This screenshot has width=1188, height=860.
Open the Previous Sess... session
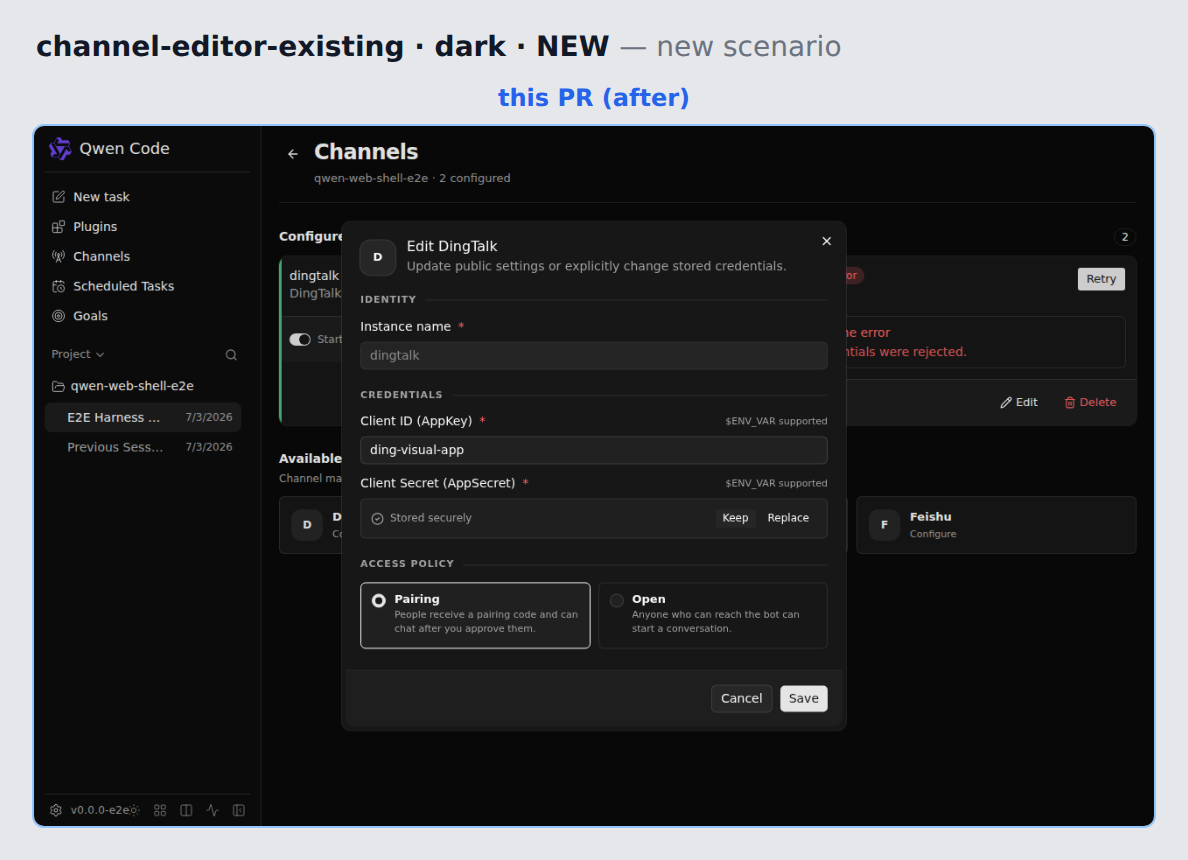tap(143, 447)
